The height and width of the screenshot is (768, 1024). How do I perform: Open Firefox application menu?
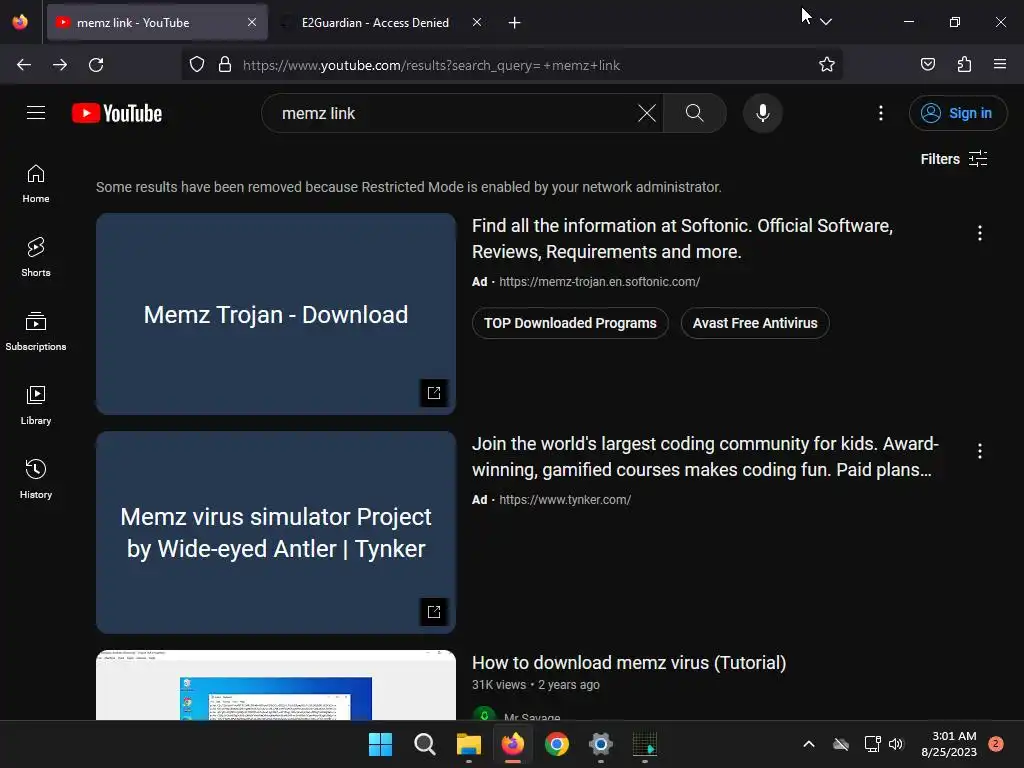pos(1000,65)
